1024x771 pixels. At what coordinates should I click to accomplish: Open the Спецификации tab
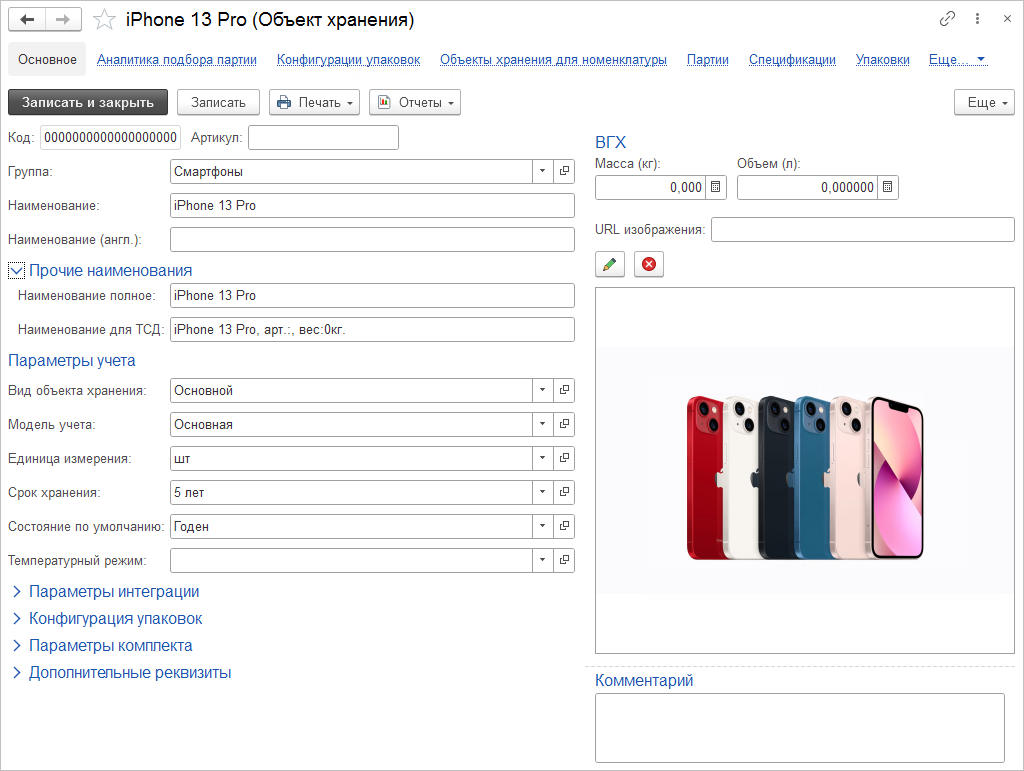tap(792, 59)
